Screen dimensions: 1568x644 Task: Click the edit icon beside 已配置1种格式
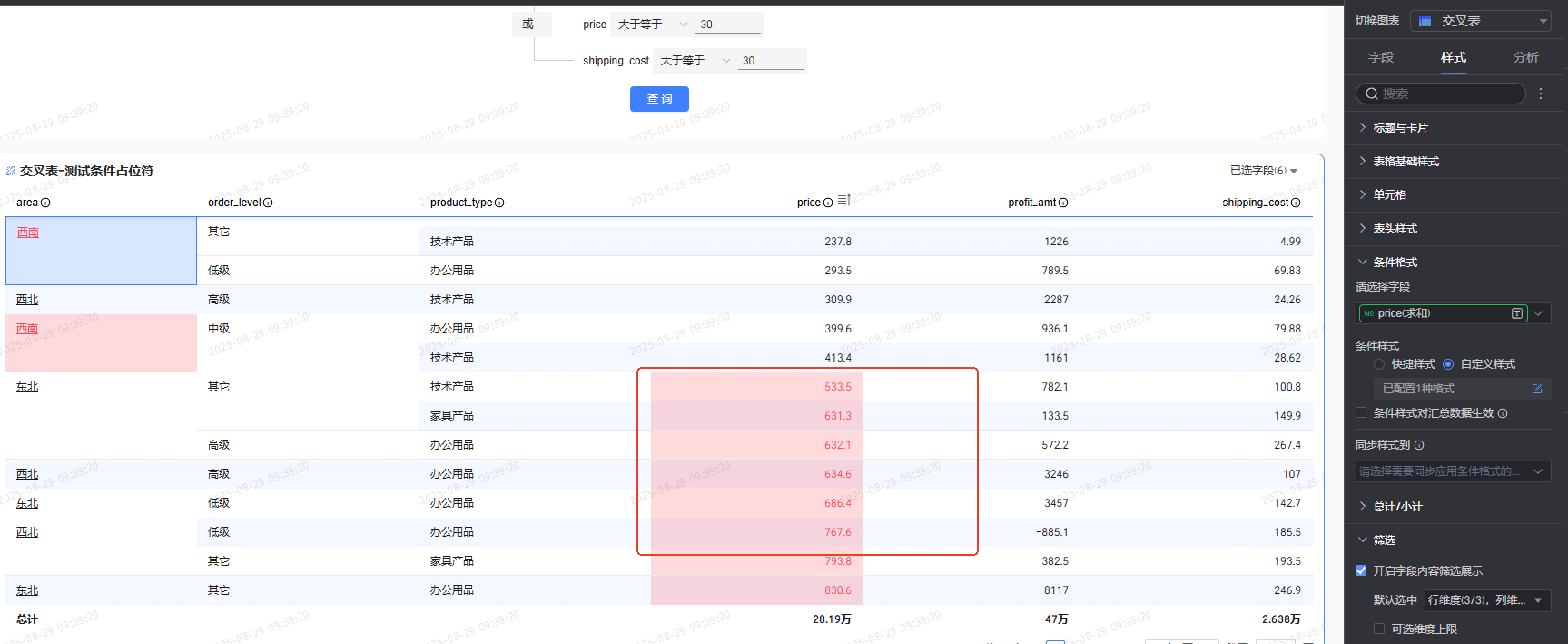pos(1537,389)
